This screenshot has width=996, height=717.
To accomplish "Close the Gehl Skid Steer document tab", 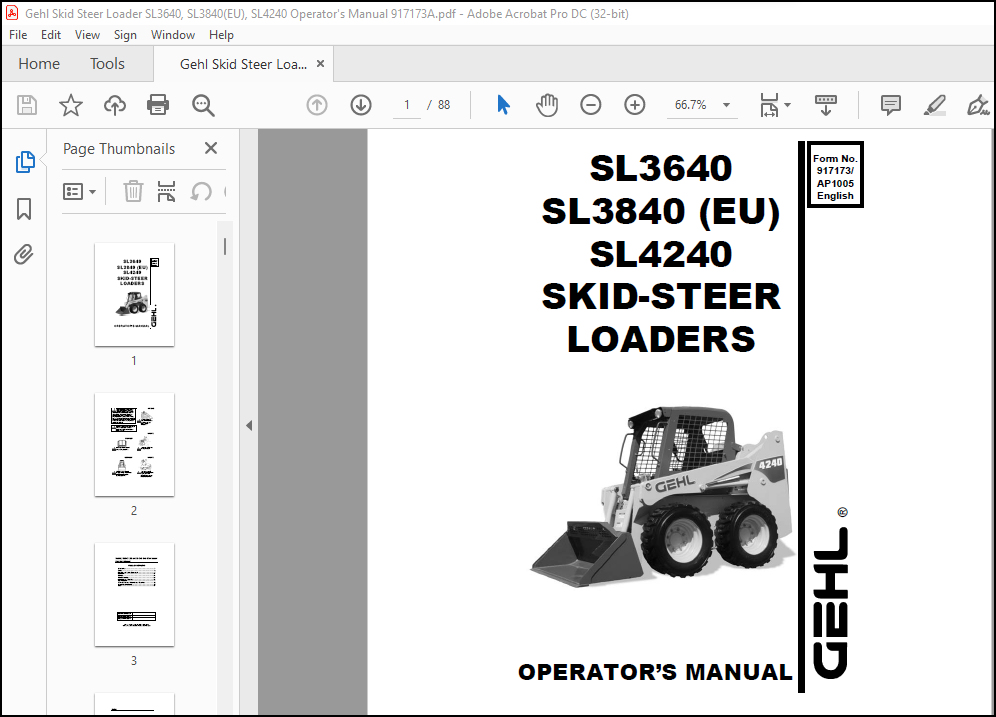I will click(321, 64).
